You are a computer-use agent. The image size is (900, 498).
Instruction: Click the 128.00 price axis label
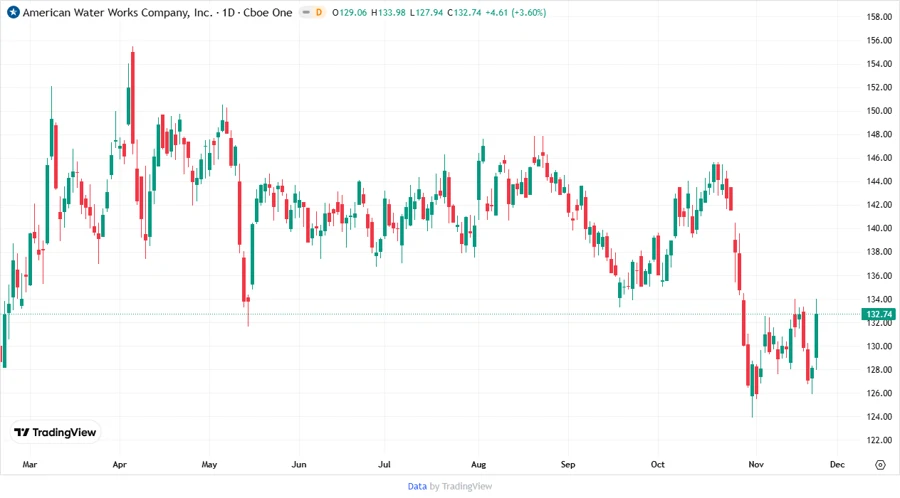879,370
